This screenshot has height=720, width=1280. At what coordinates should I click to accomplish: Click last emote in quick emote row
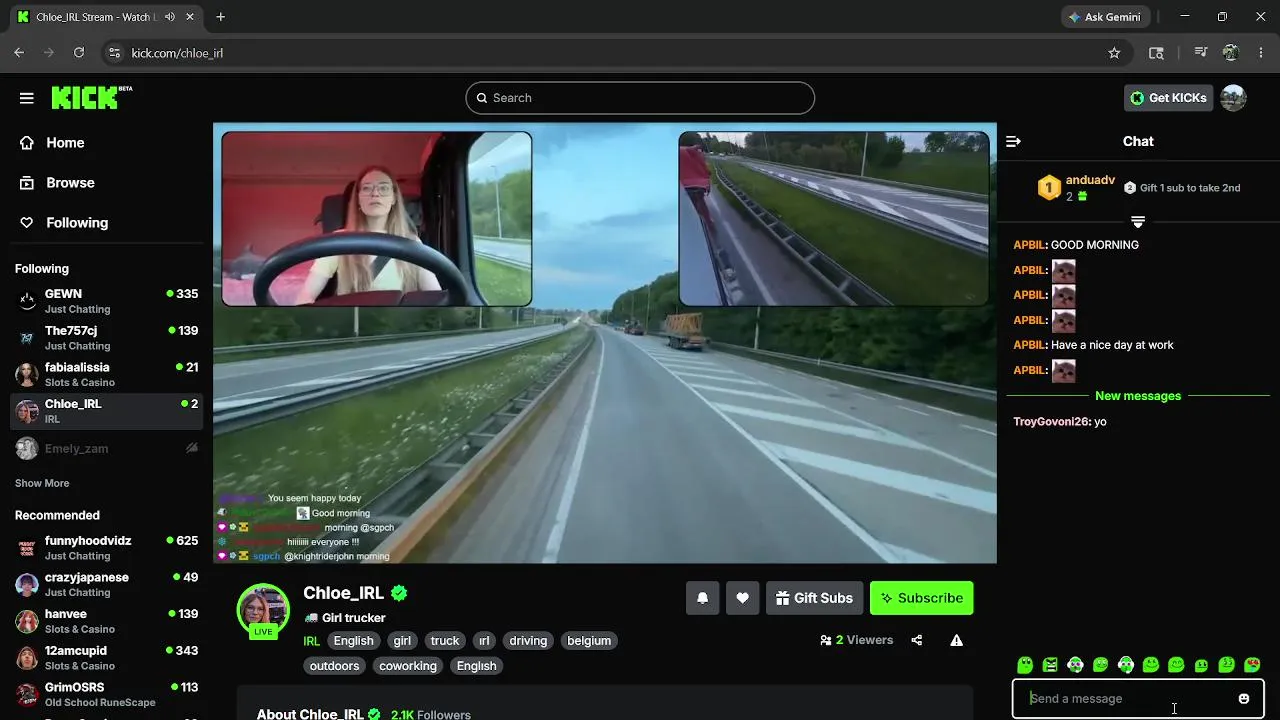[x=1252, y=665]
